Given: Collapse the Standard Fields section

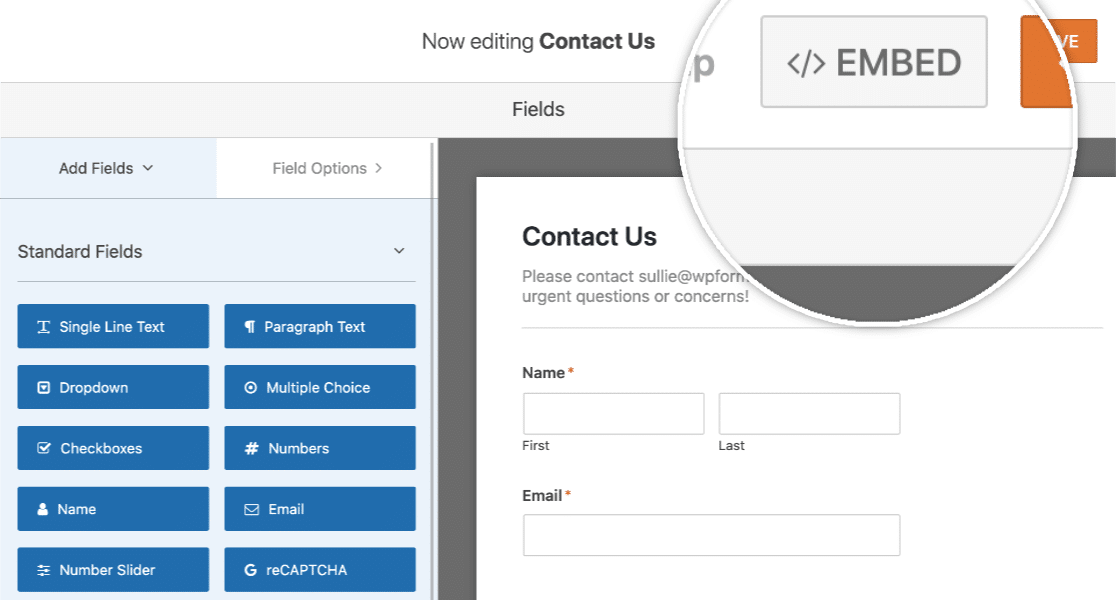Looking at the screenshot, I should [x=400, y=251].
